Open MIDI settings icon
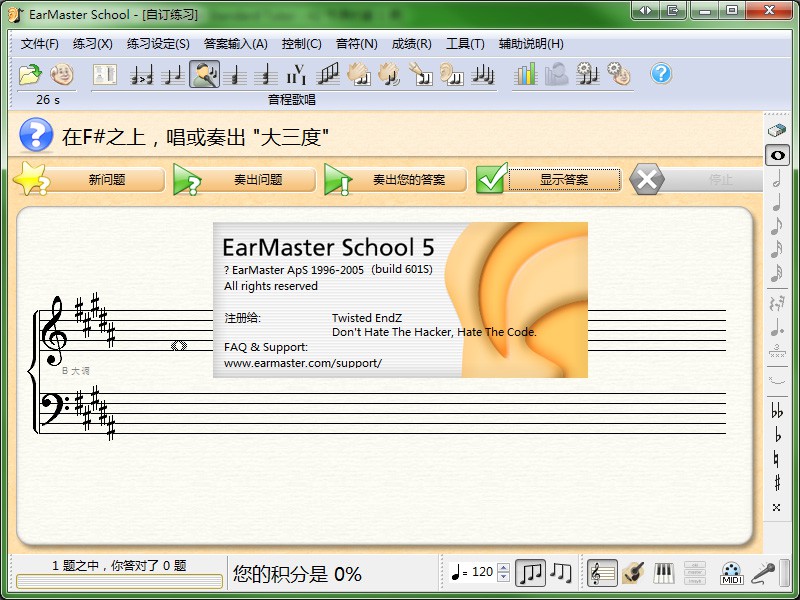Image resolution: width=800 pixels, height=600 pixels. click(731, 573)
